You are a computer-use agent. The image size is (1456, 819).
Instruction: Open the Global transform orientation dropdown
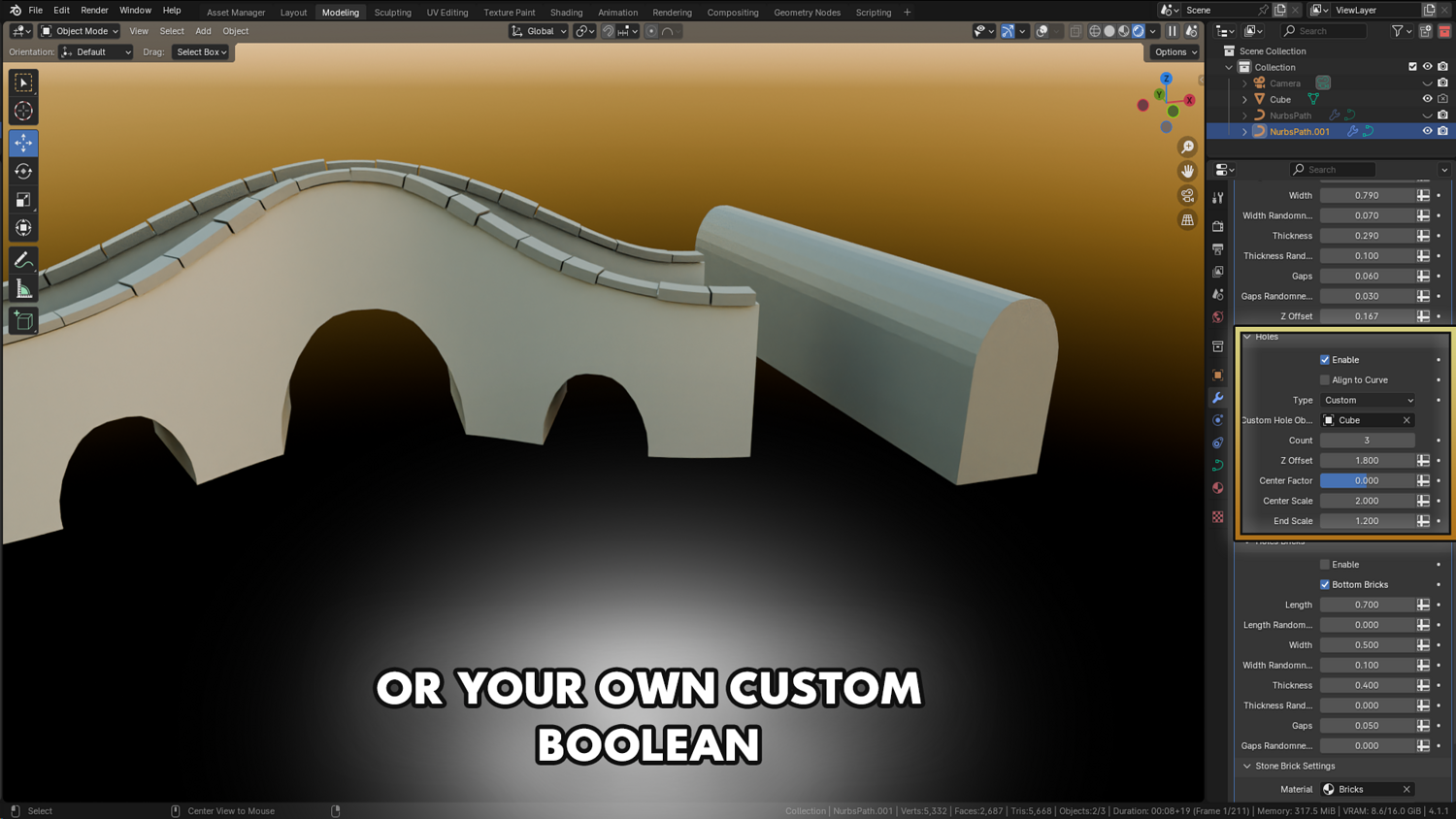(x=539, y=31)
